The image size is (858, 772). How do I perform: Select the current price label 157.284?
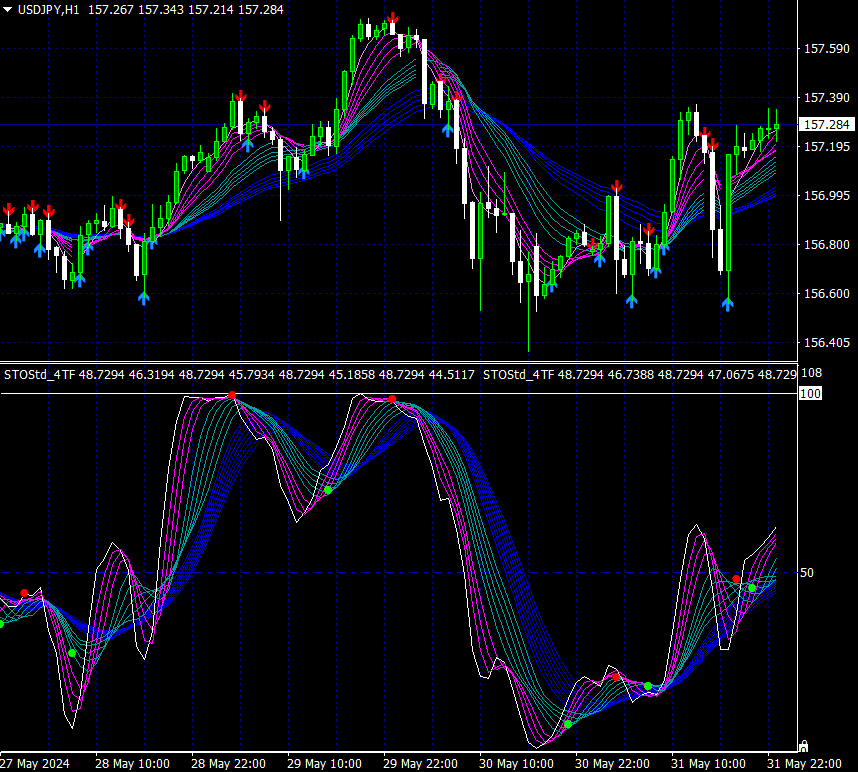click(826, 125)
